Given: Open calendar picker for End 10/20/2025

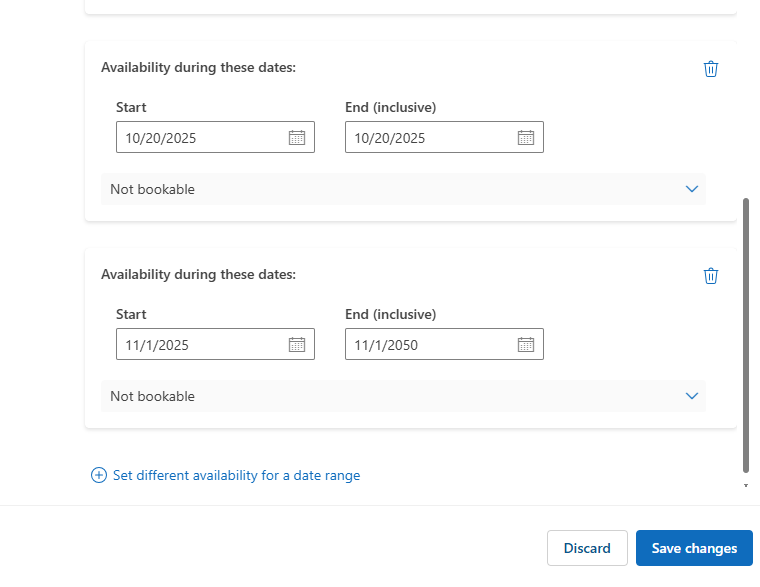Looking at the screenshot, I should (526, 138).
